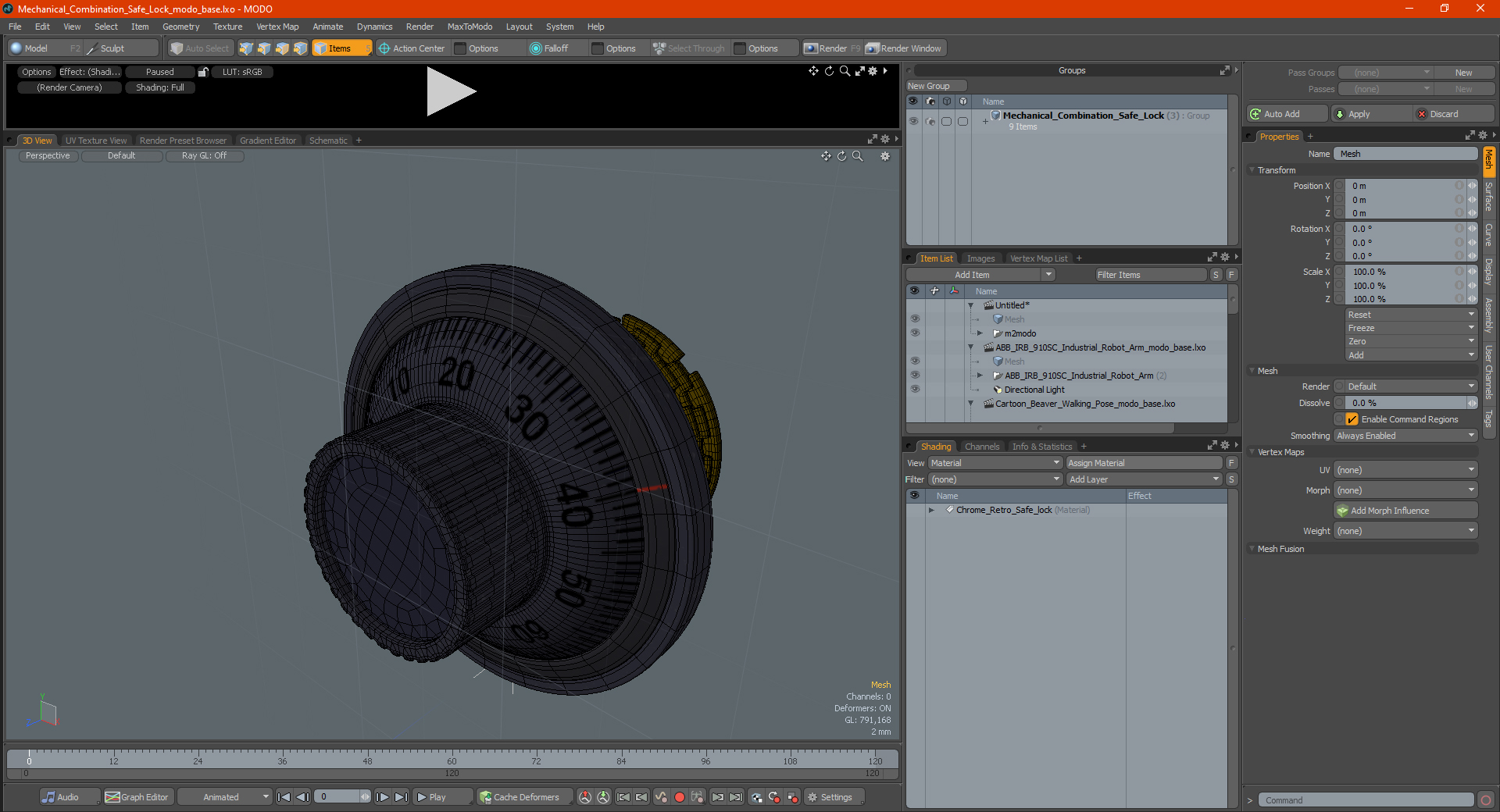Select Materials selection mode icon
The image size is (1500, 812).
[300, 48]
